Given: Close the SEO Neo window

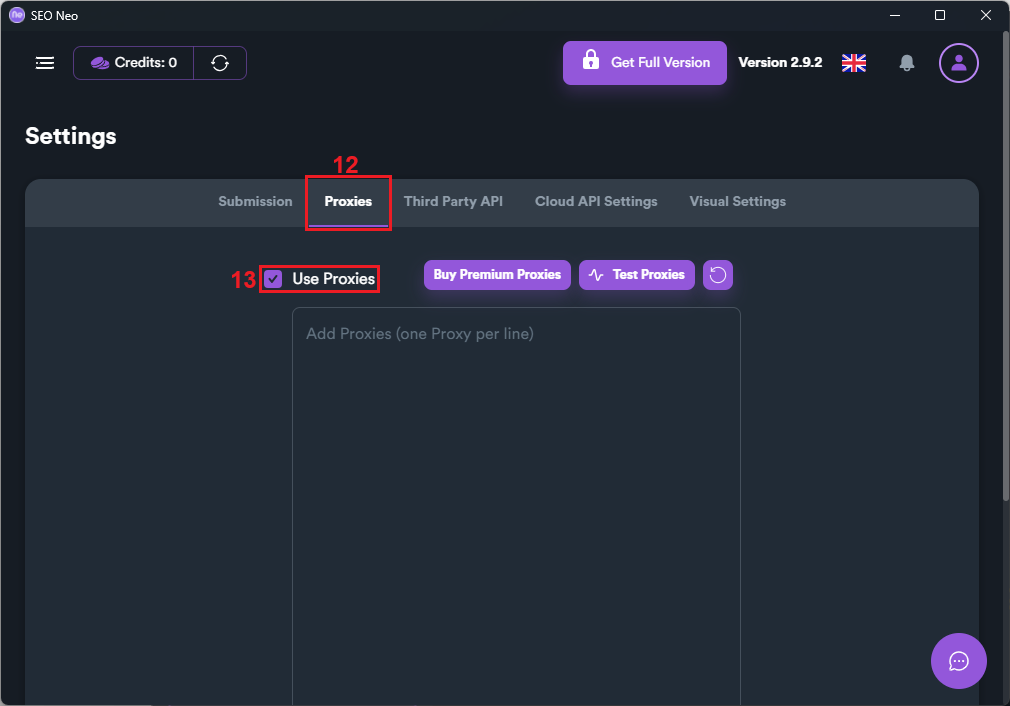Looking at the screenshot, I should [x=986, y=15].
